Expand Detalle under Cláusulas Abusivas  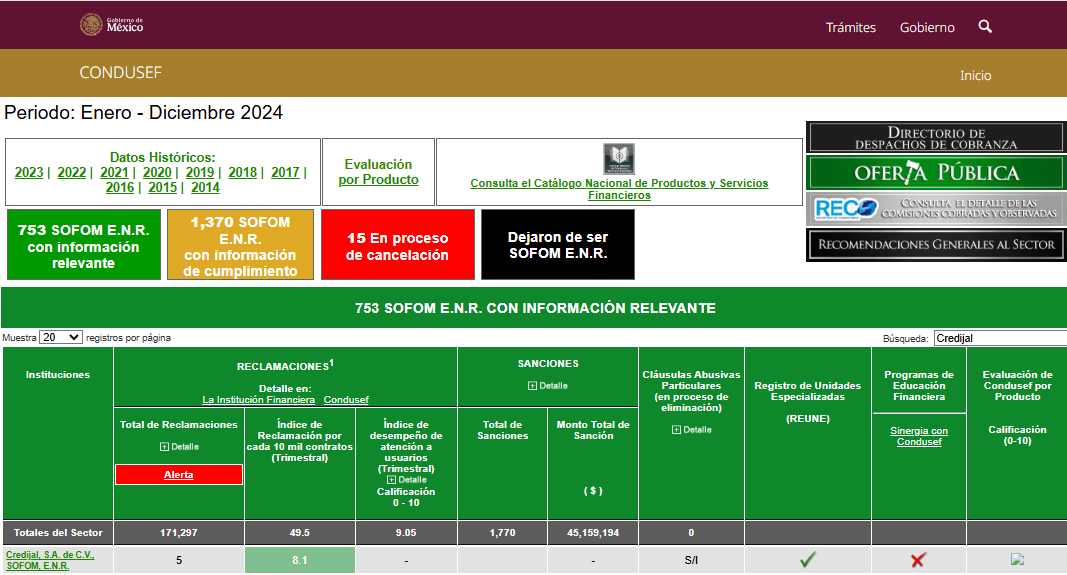[691, 429]
